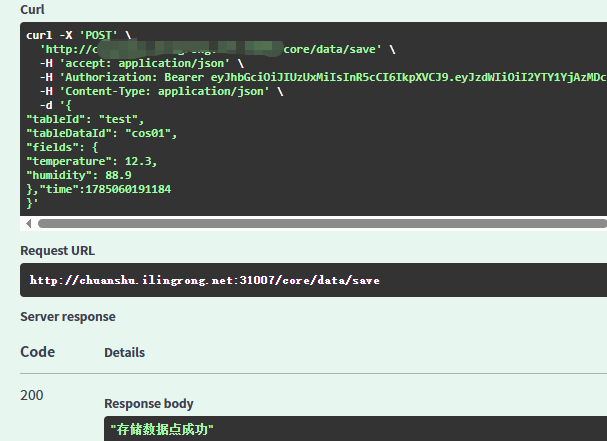Click the 'Curl' section heading
Image resolution: width=607 pixels, height=441 pixels.
click(x=32, y=9)
